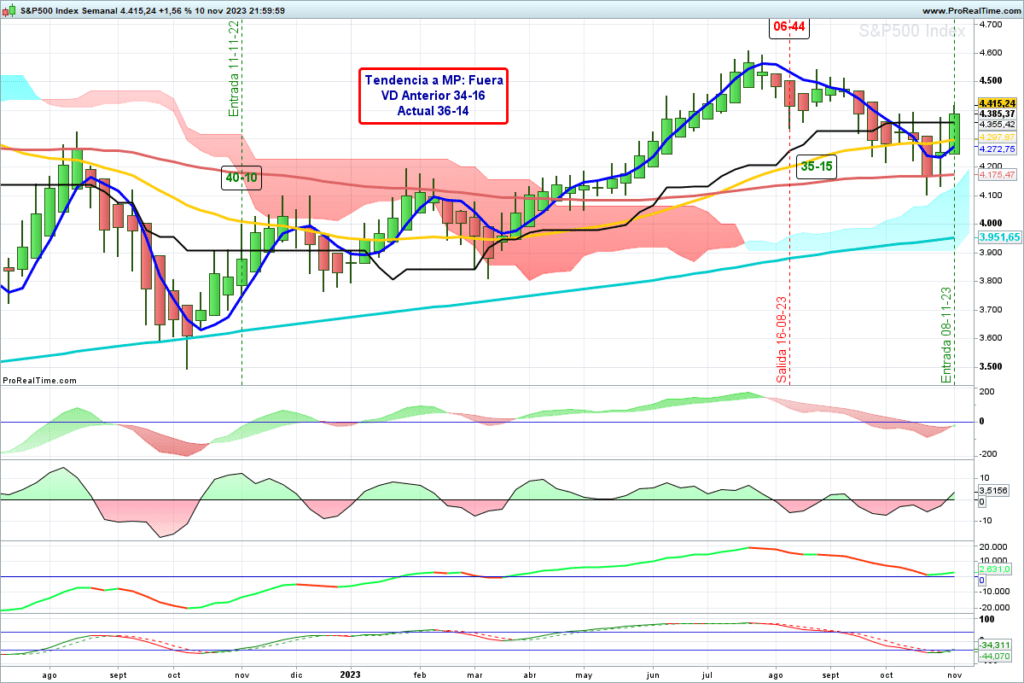This screenshot has width=1024, height=683.
Task: Click the candlestick chart icon beside the title
Action: (x=9, y=10)
